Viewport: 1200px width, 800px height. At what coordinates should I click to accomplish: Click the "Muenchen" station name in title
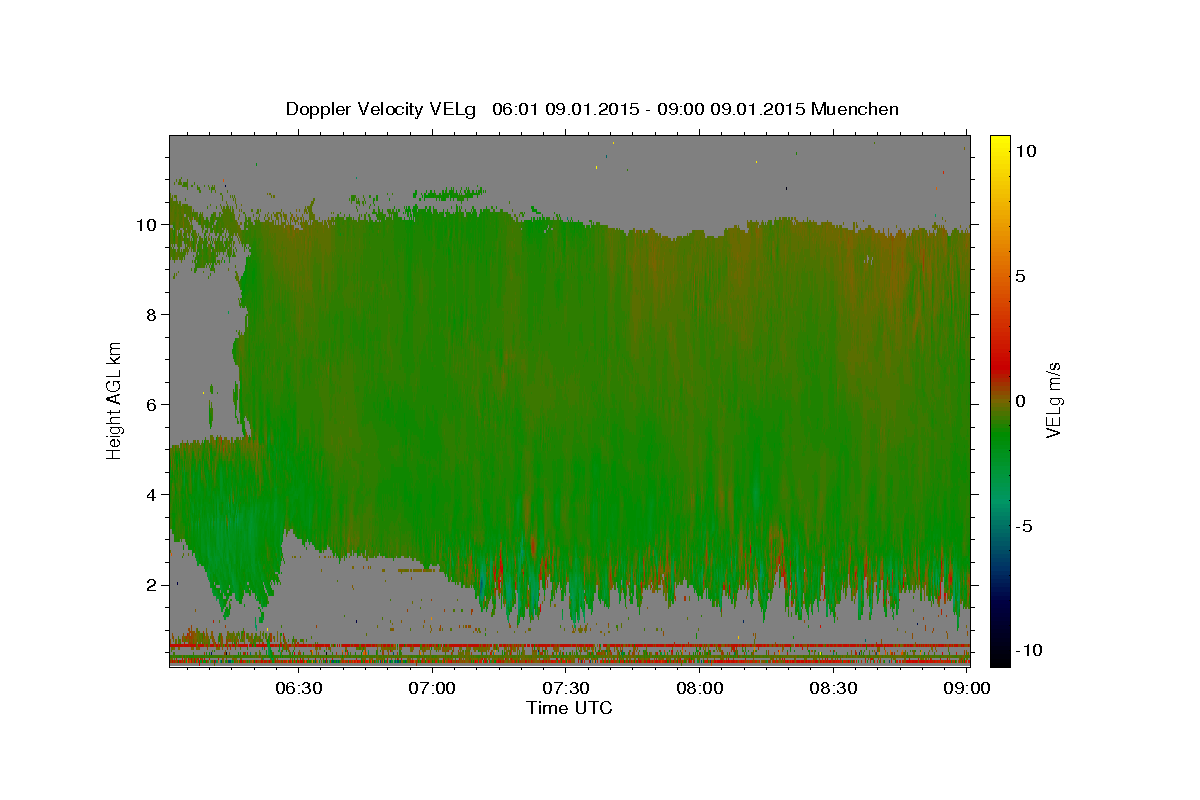(x=856, y=109)
